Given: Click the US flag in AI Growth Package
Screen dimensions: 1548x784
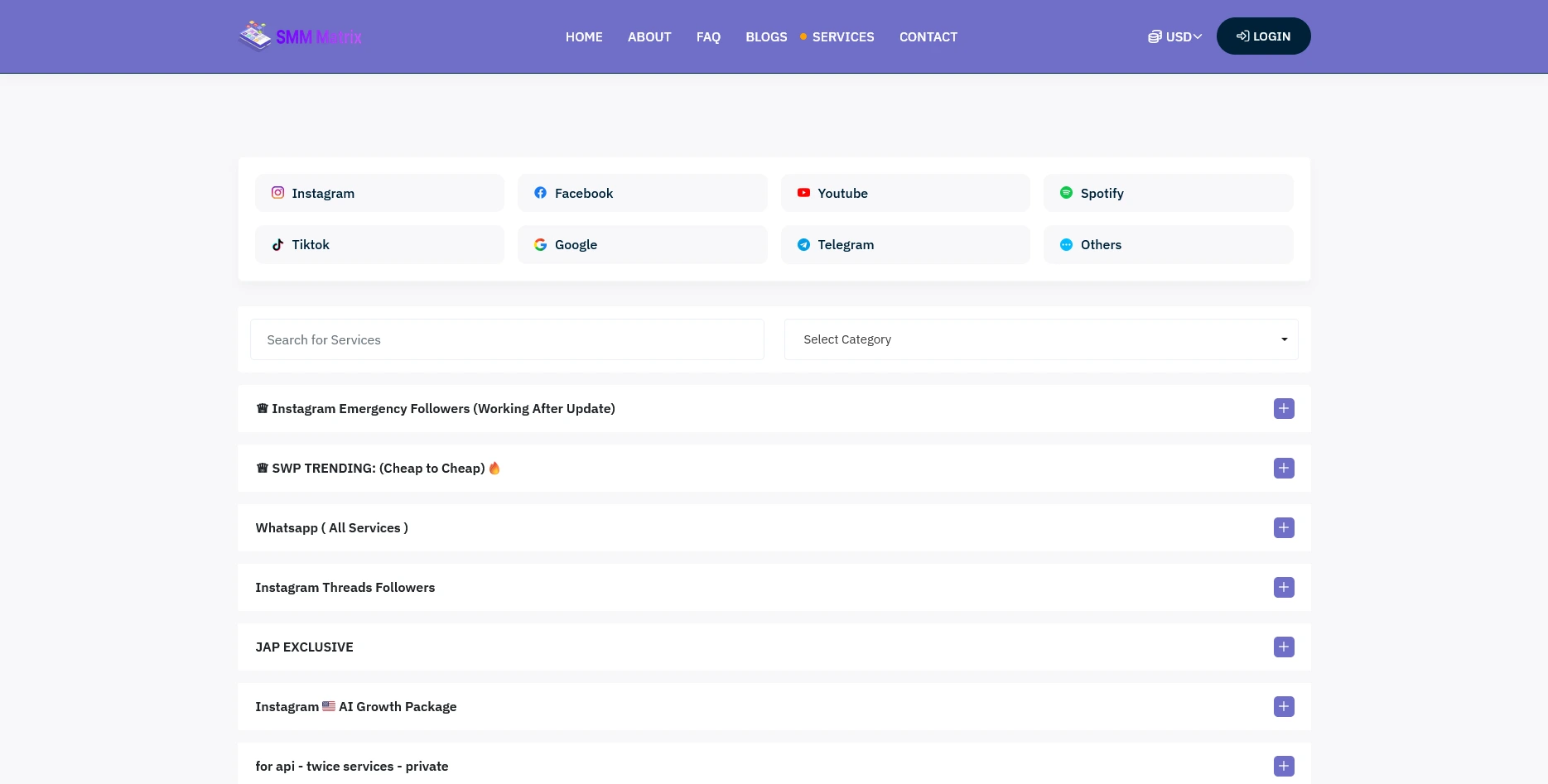Looking at the screenshot, I should pos(329,706).
